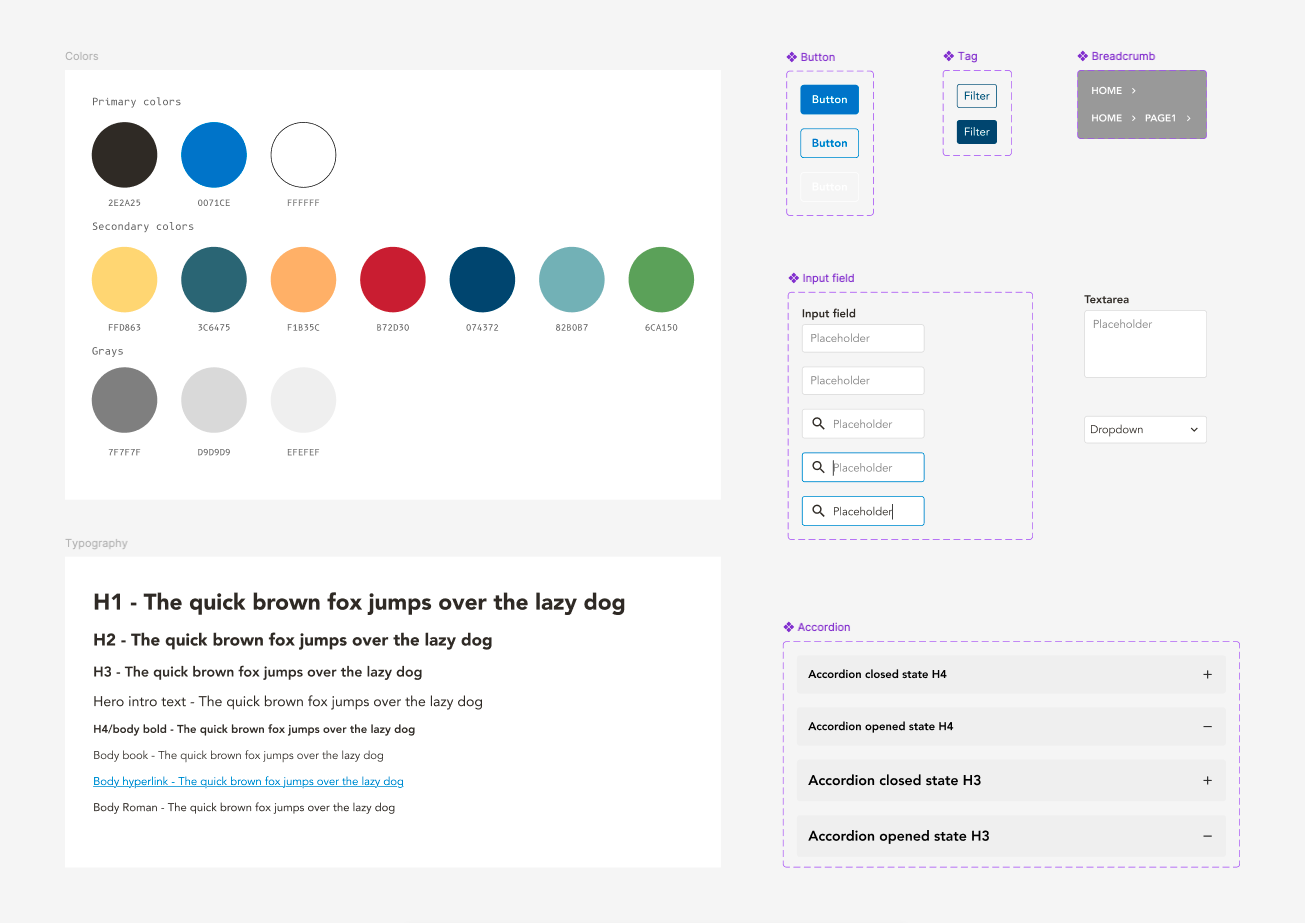Select the 074372 navy swatch
1305x923 pixels.
482,279
